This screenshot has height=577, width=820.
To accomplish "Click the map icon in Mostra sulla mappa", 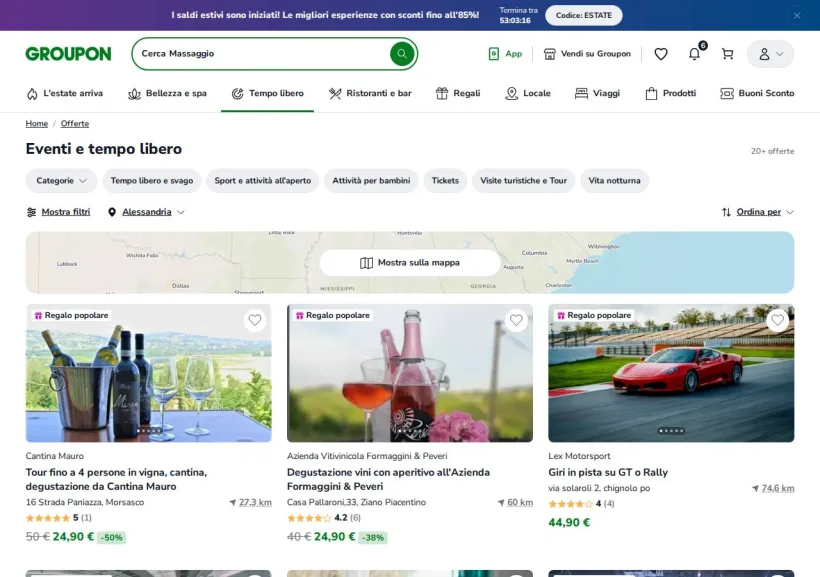I will point(366,263).
